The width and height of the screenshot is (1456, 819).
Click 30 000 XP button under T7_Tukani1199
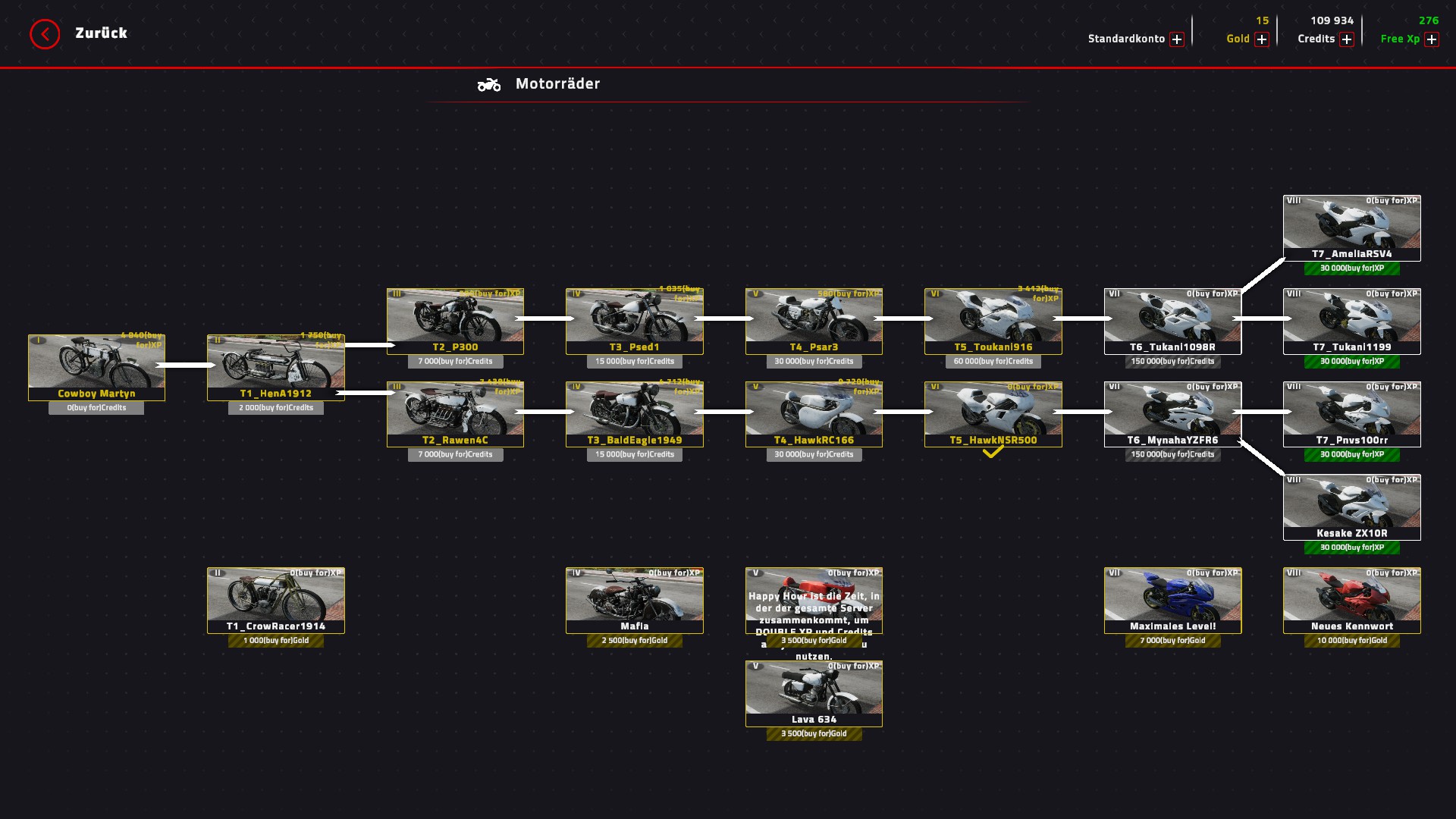pyautogui.click(x=1351, y=362)
